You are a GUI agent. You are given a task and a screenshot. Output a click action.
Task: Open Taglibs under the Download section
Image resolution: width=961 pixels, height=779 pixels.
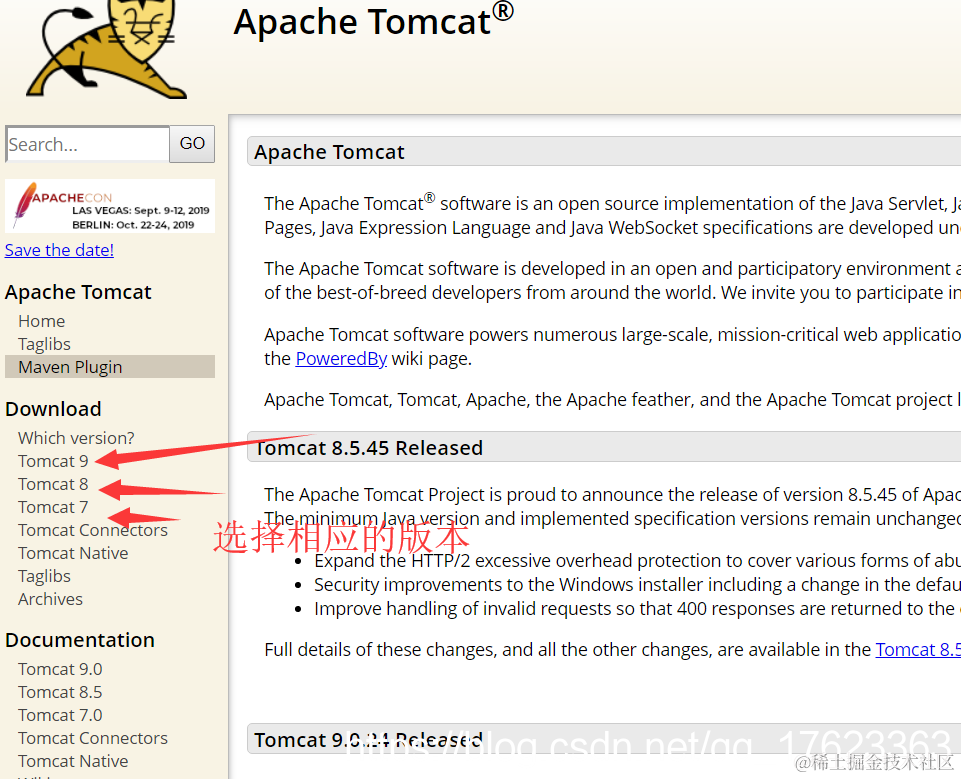pos(44,576)
